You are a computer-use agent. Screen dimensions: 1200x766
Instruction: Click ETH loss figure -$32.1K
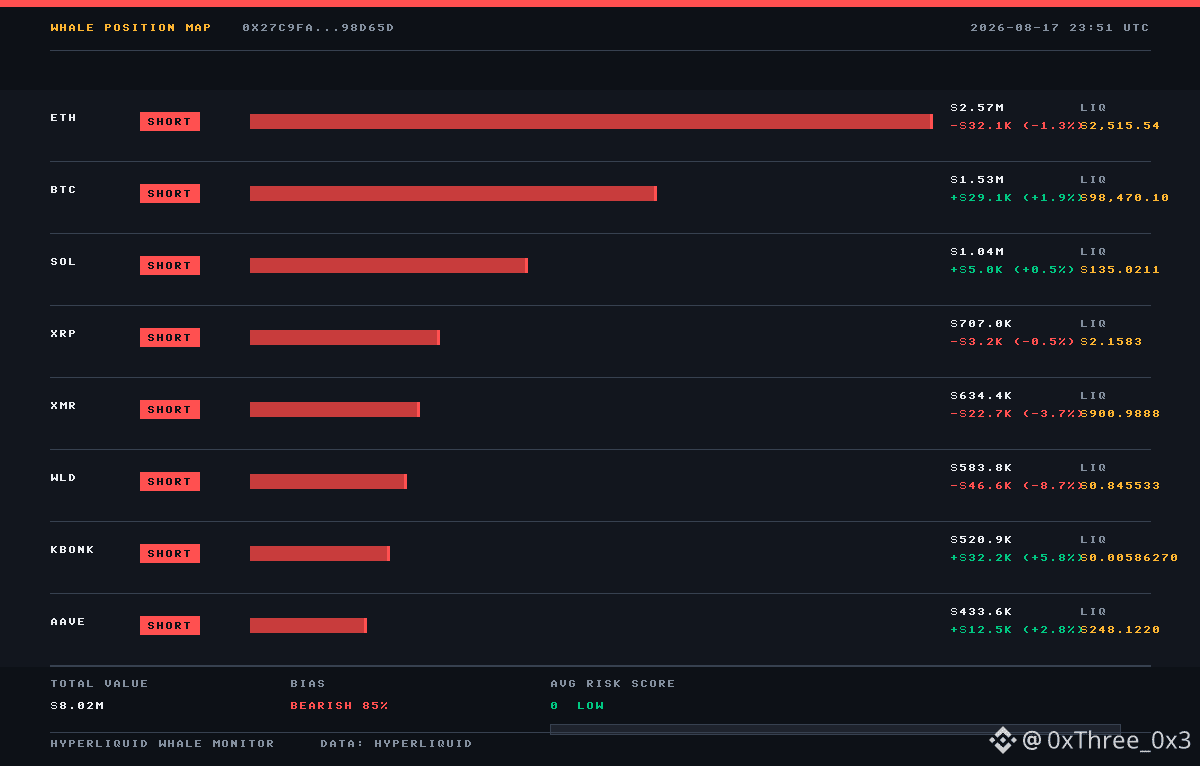click(981, 126)
